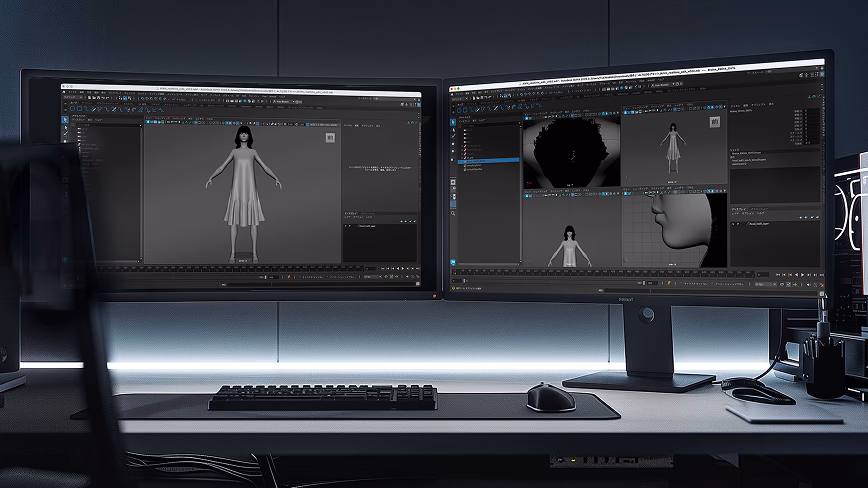Viewport: 868px width, 488px height.
Task: Activate bottom-left character viewport on right monitor
Action: point(571,232)
